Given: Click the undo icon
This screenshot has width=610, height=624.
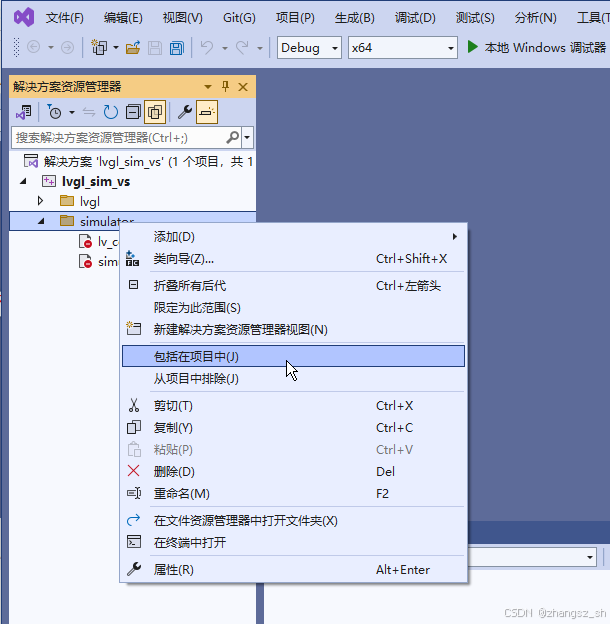Looking at the screenshot, I should coord(207,48).
